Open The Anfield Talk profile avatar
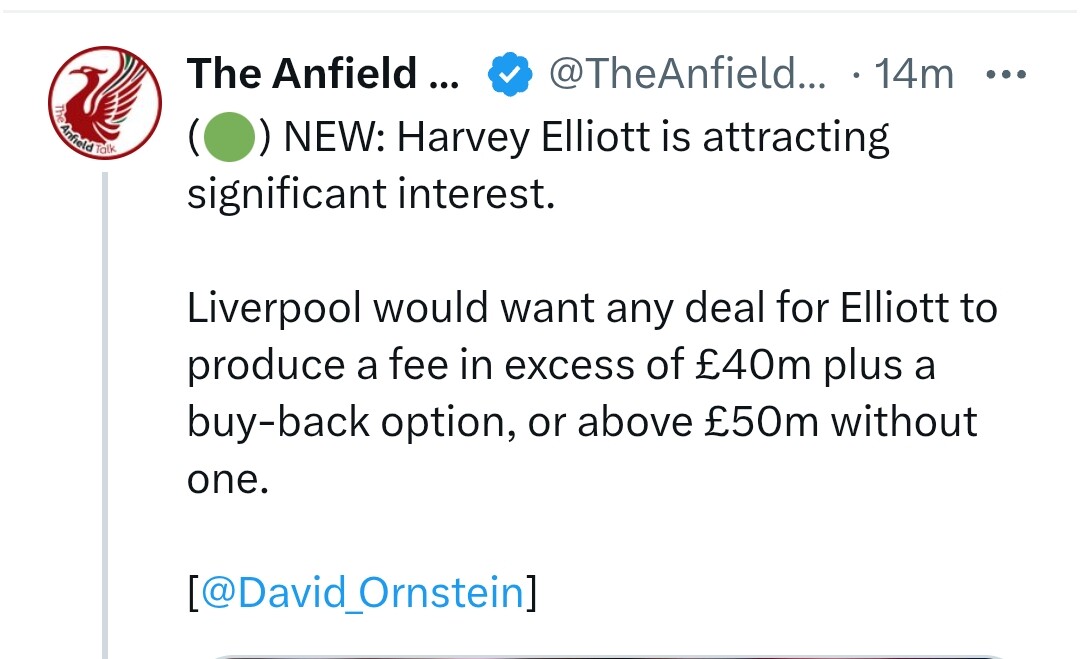This screenshot has width=1080, height=659. point(105,105)
